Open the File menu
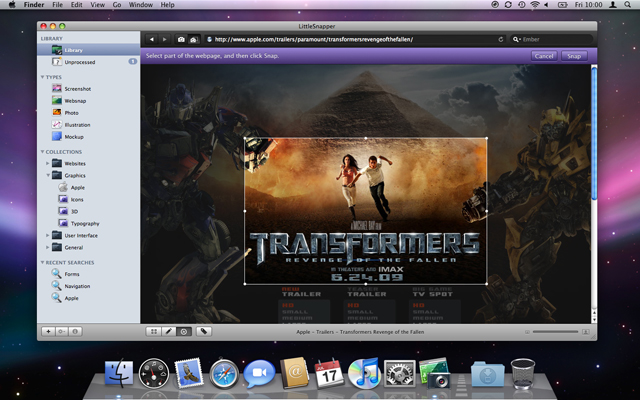 (58, 5)
